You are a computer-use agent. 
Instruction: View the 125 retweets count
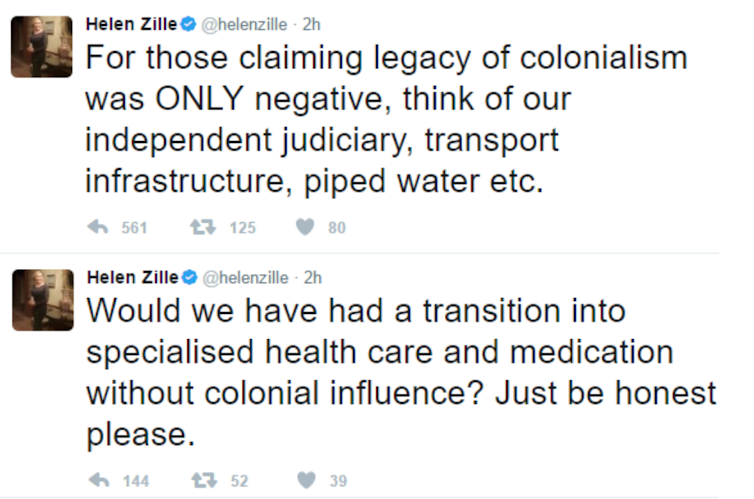tap(242, 228)
